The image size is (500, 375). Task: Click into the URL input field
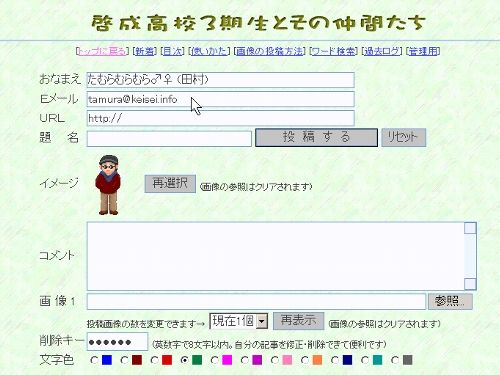pos(220,118)
